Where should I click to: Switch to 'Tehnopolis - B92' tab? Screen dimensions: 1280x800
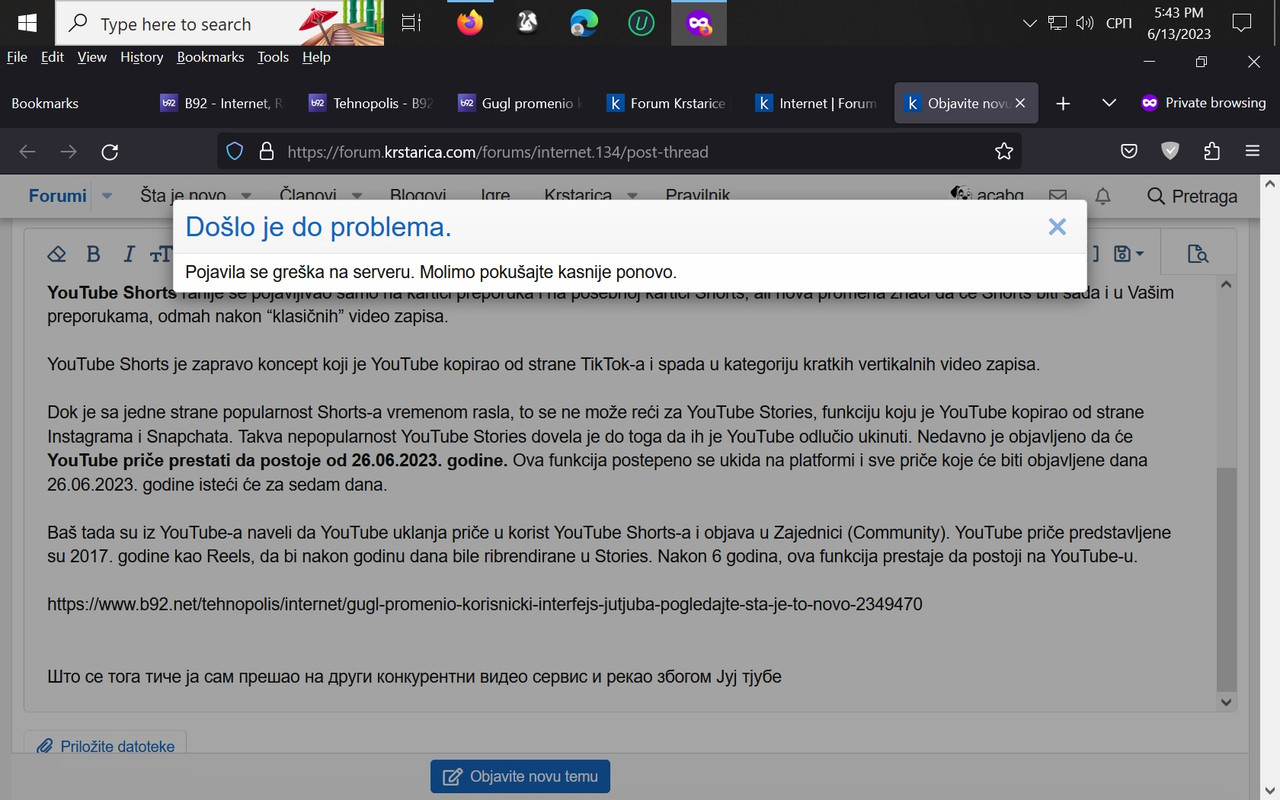(x=373, y=103)
